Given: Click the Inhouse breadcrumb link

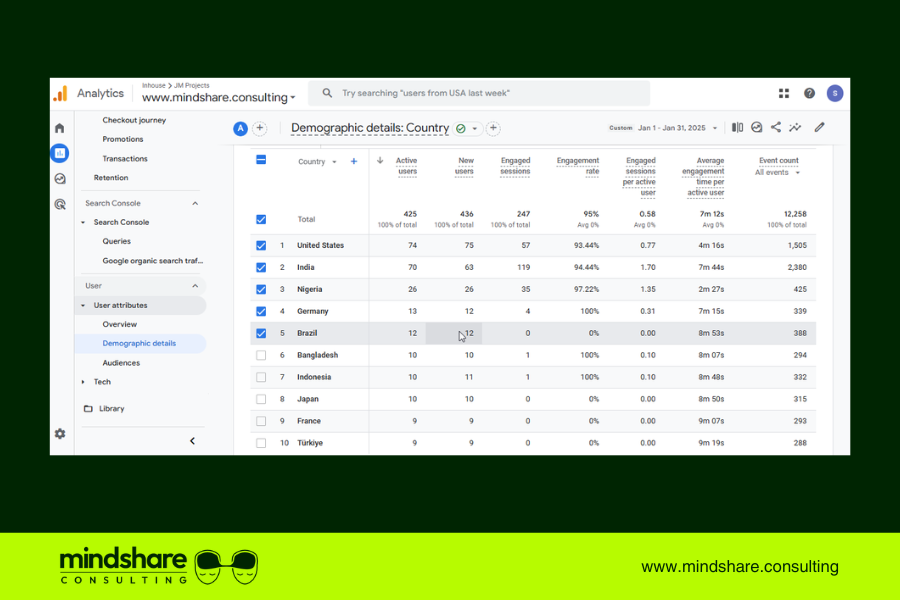Looking at the screenshot, I should (x=153, y=86).
